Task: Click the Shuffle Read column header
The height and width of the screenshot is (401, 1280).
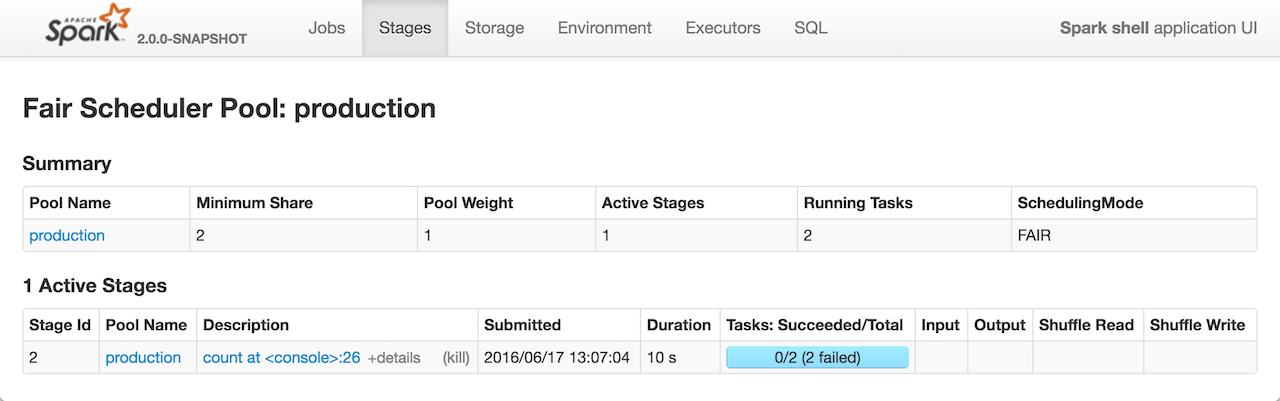Action: 1086,325
